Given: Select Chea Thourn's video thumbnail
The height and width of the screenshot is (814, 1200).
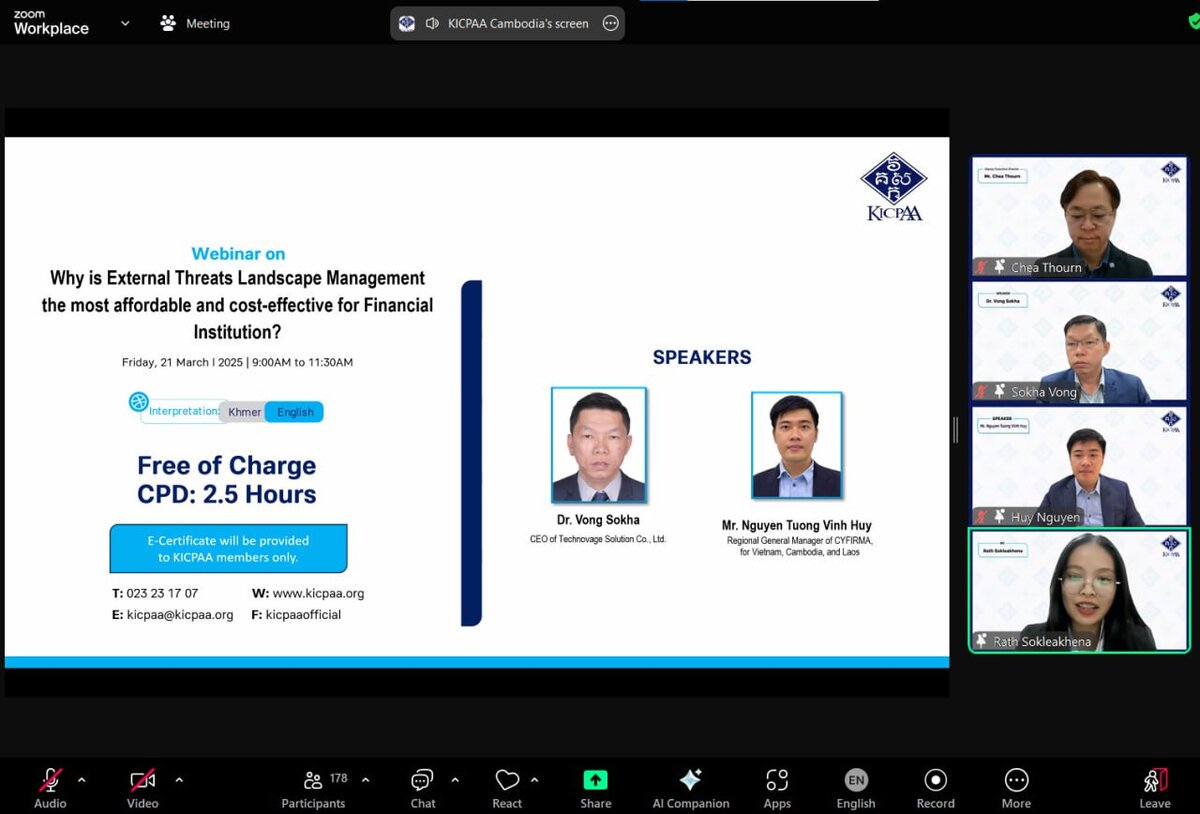Looking at the screenshot, I should [1079, 216].
